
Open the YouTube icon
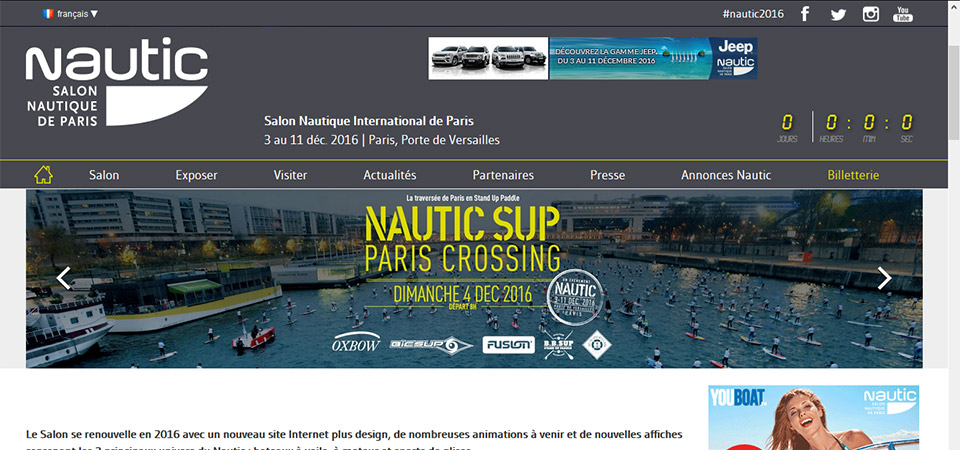click(902, 13)
